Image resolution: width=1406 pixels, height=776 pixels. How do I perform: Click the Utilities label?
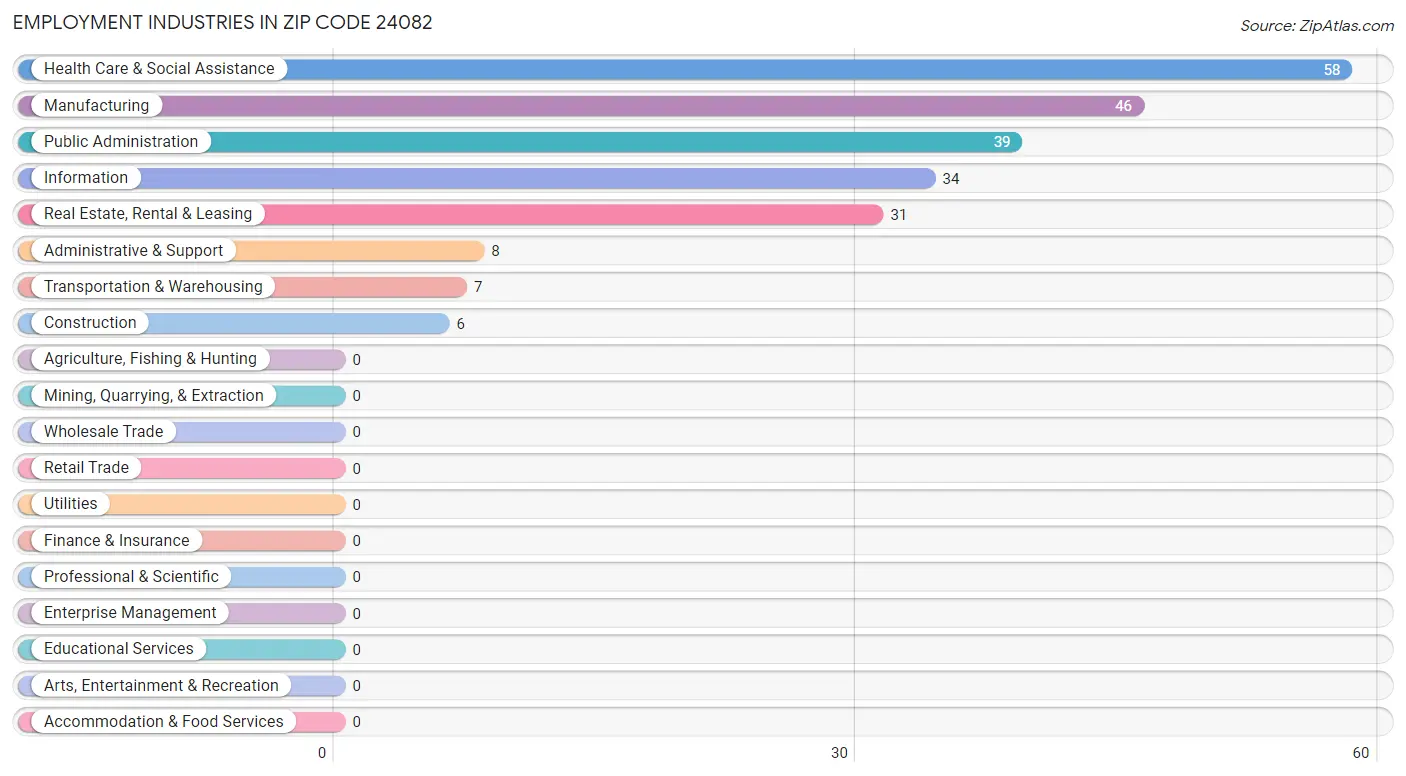71,504
